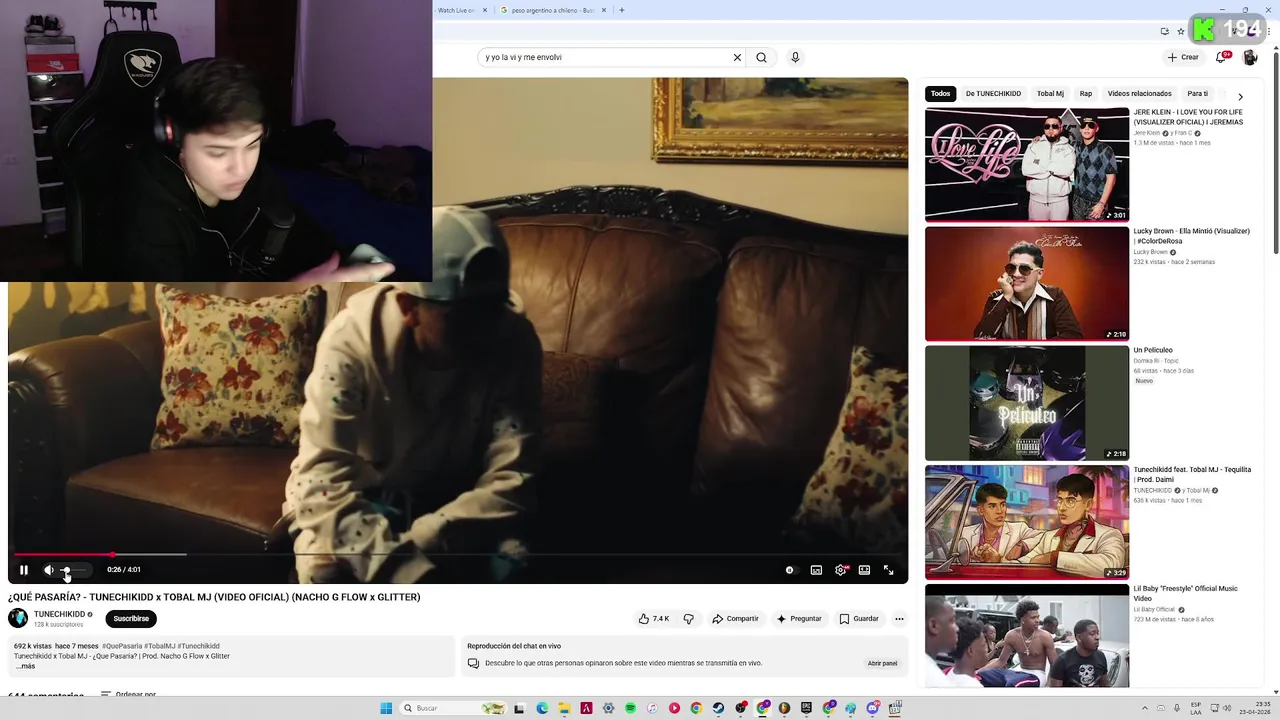Open the Windows Start menu
The height and width of the screenshot is (720, 1280).
click(x=386, y=708)
